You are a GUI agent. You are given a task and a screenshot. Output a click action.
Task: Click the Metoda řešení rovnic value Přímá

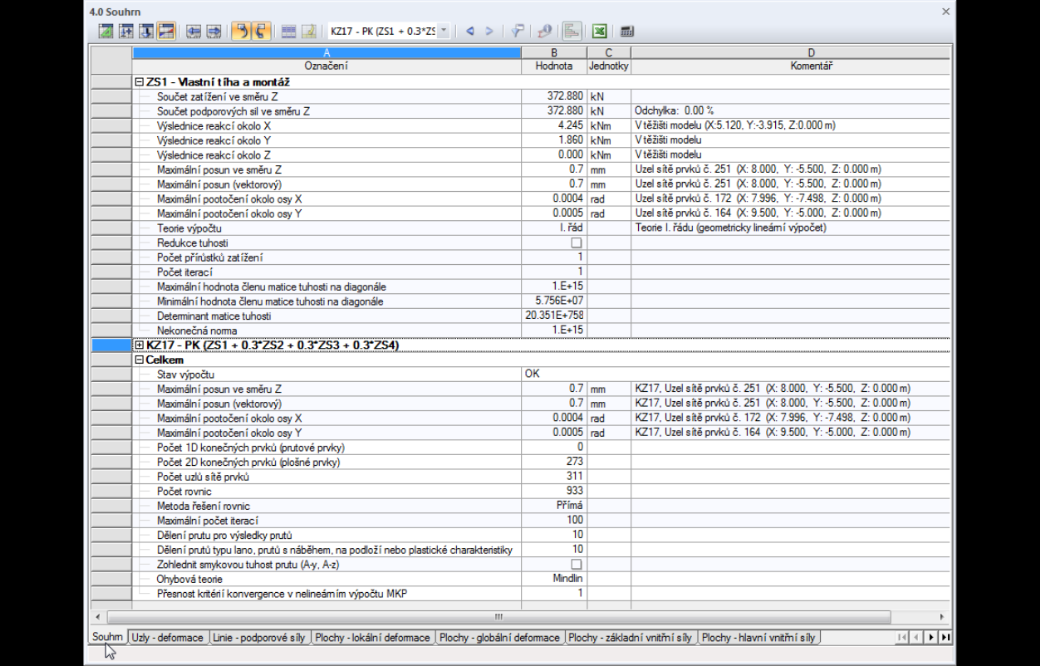point(554,505)
